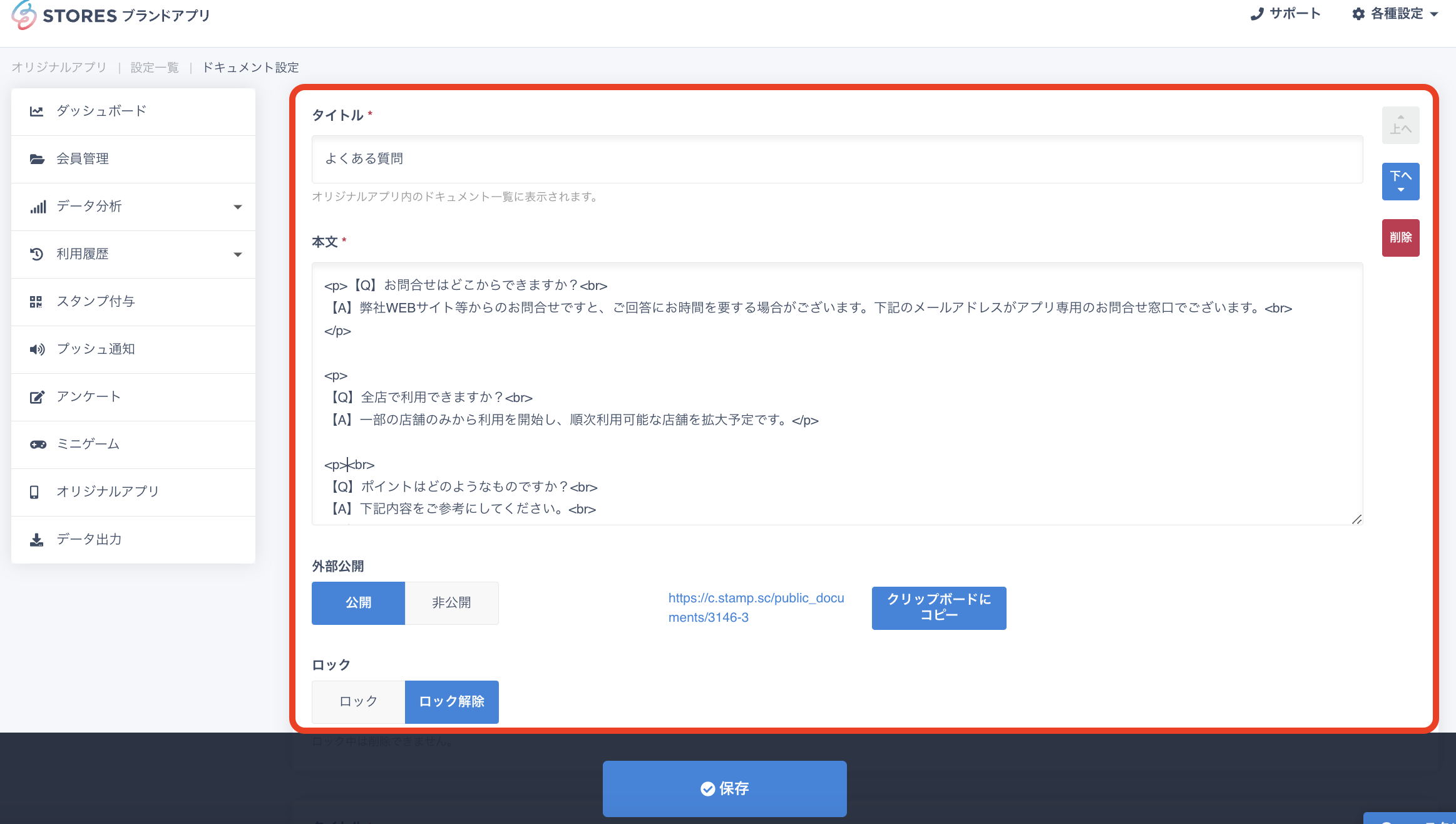Set external publication to 公開
1456x824 pixels.
pos(358,603)
